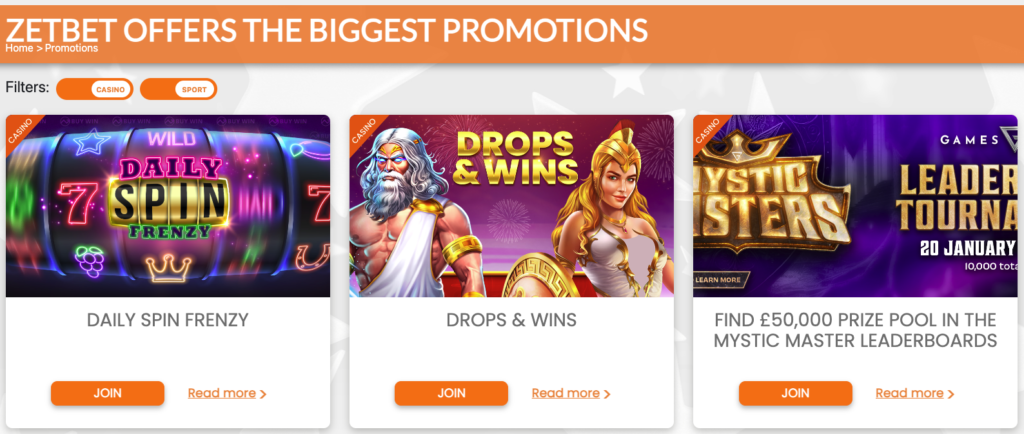This screenshot has width=1024, height=434.
Task: Open the Daily Spin Frenzy banner image
Action: point(168,206)
